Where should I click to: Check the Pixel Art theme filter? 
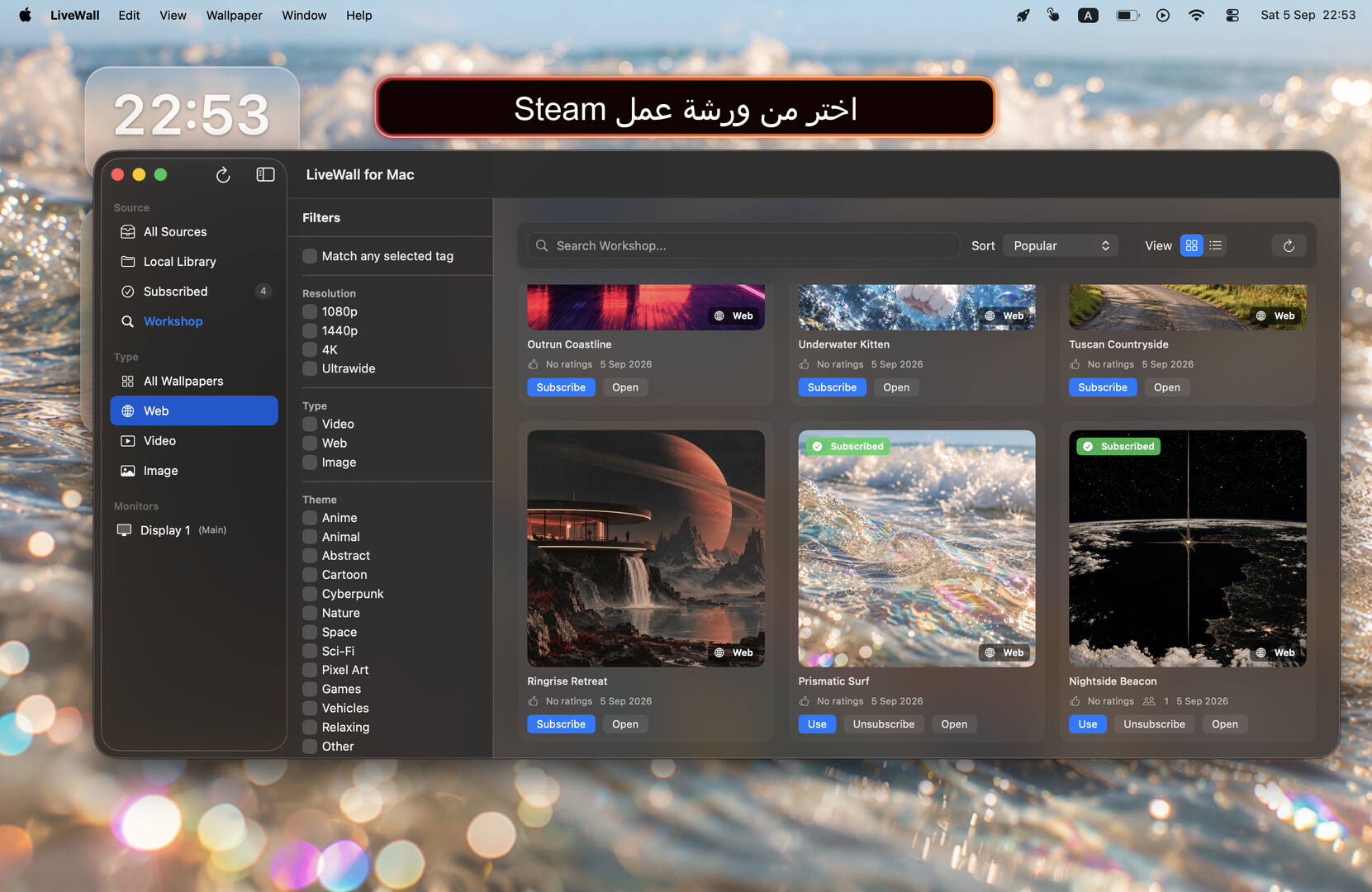(x=310, y=670)
